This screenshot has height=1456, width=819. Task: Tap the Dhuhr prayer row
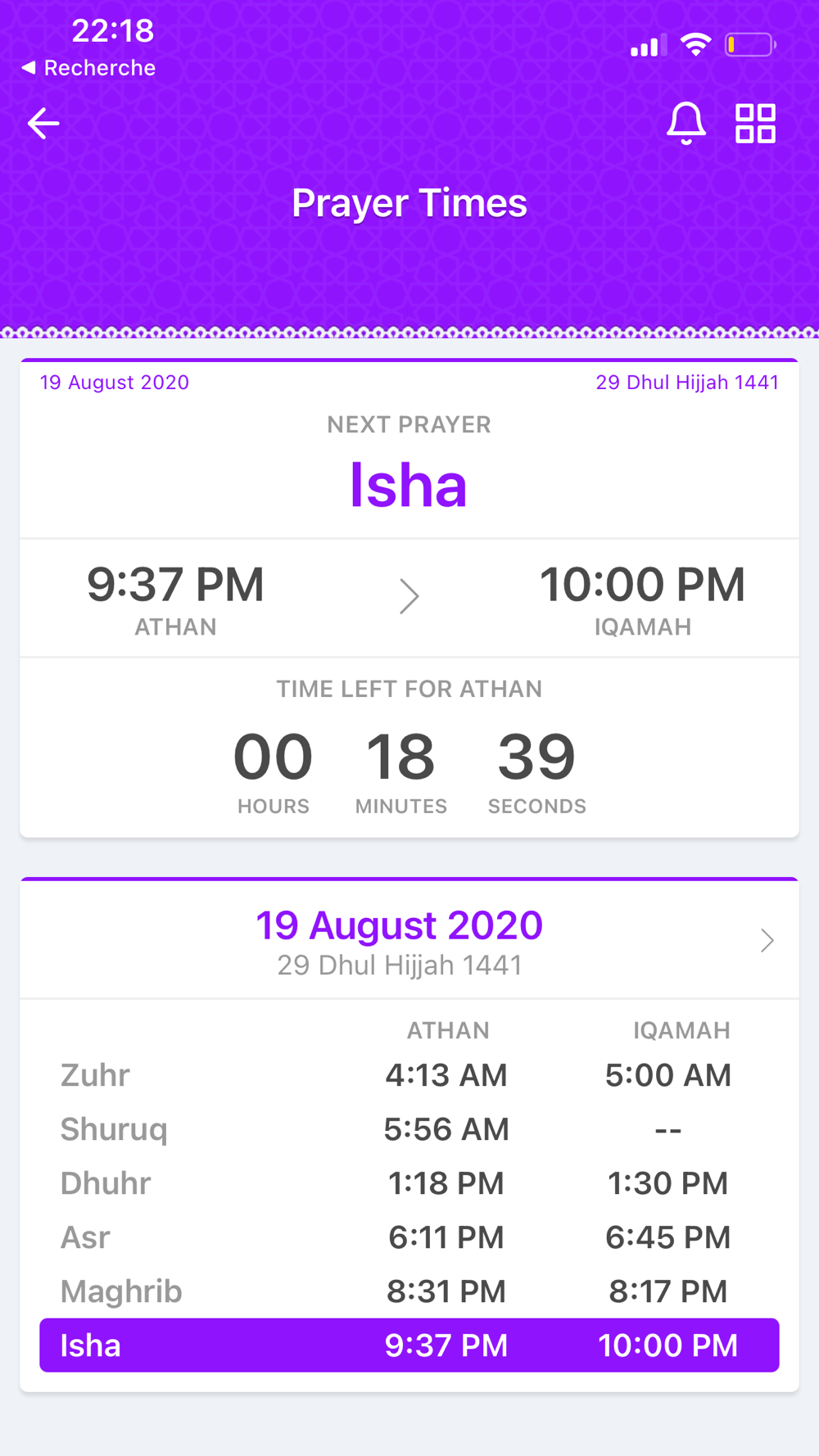409,1183
